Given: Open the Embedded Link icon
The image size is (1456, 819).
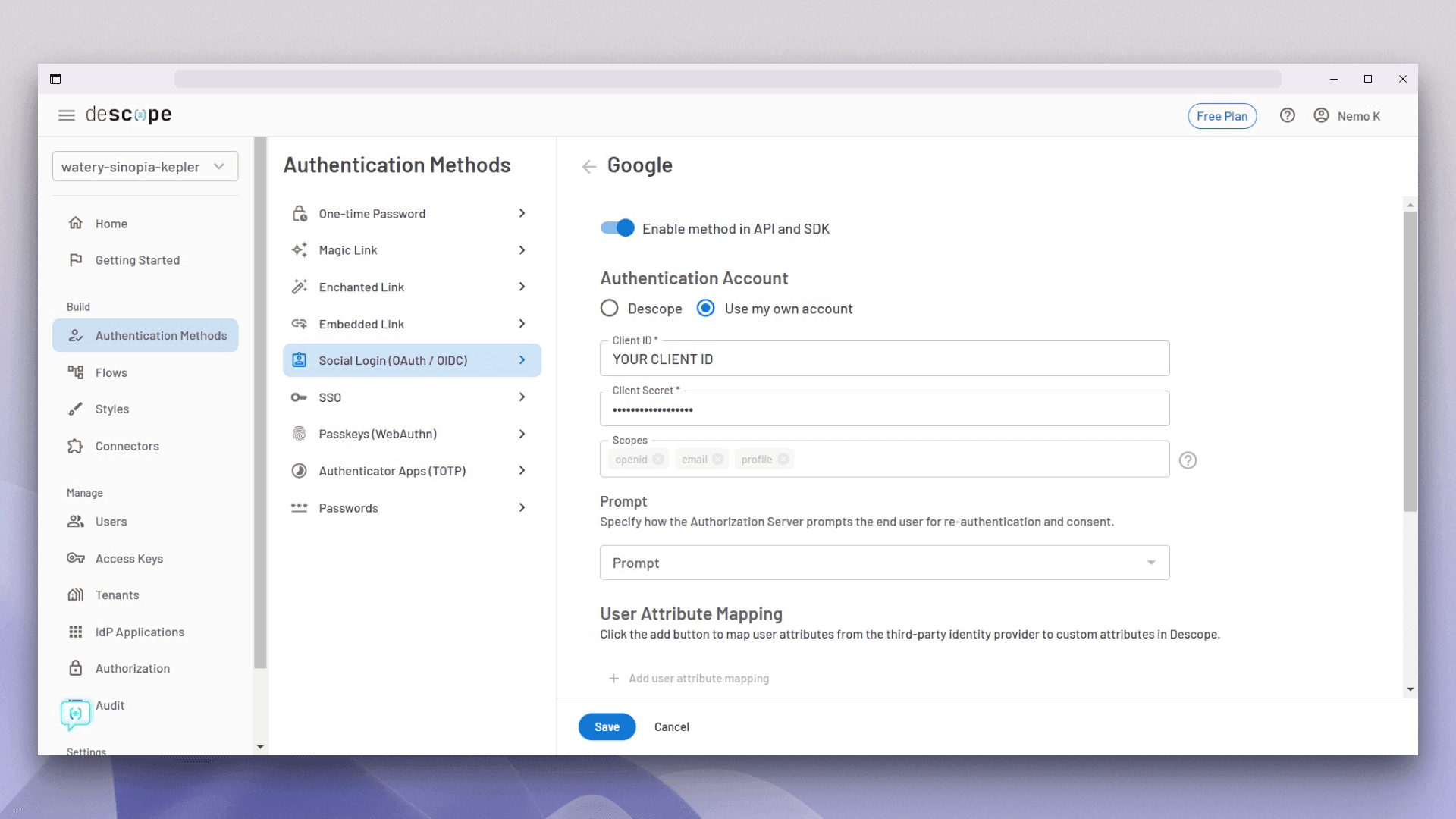Looking at the screenshot, I should pyautogui.click(x=300, y=324).
